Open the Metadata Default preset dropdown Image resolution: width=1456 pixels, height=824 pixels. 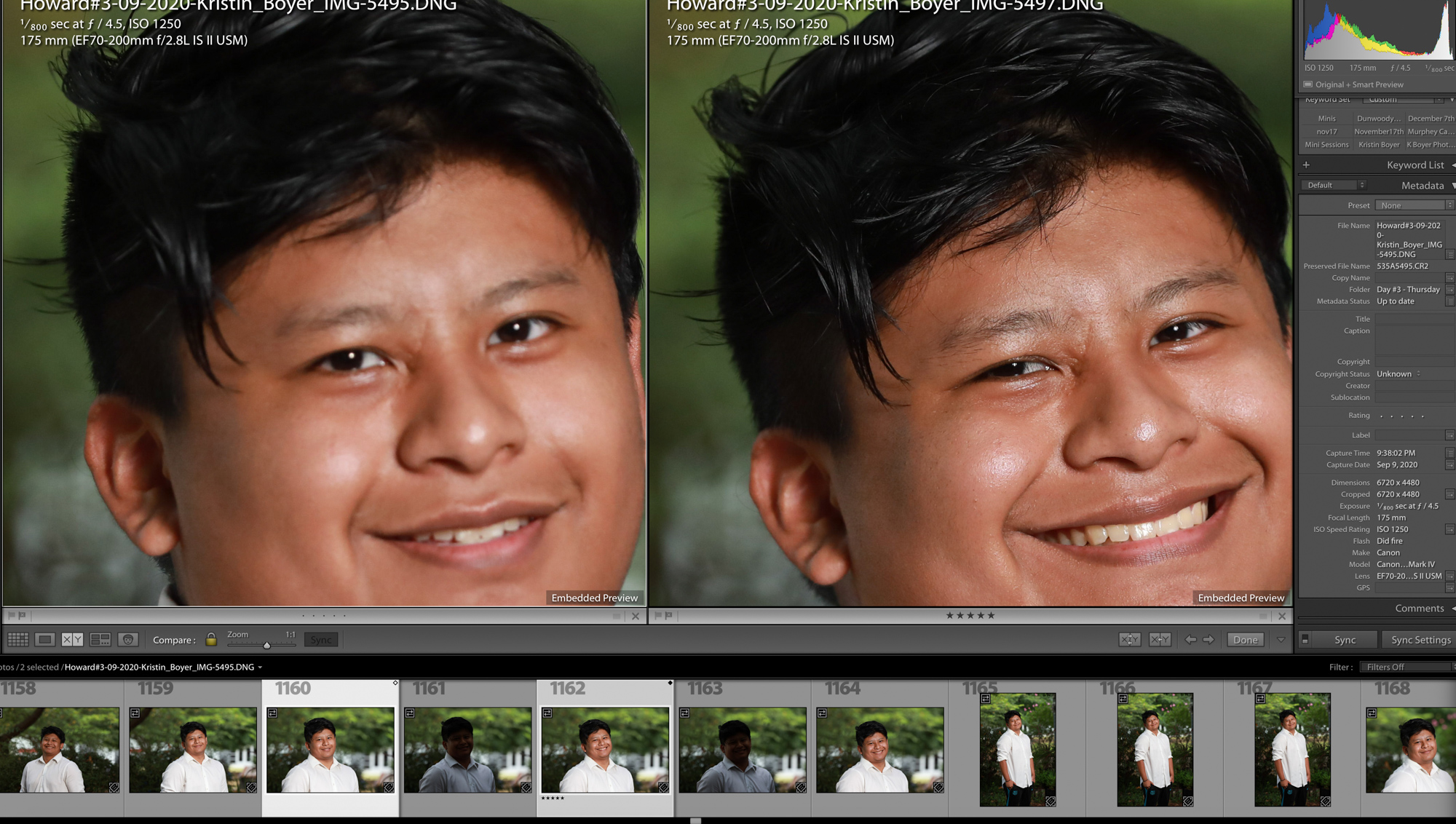1332,185
